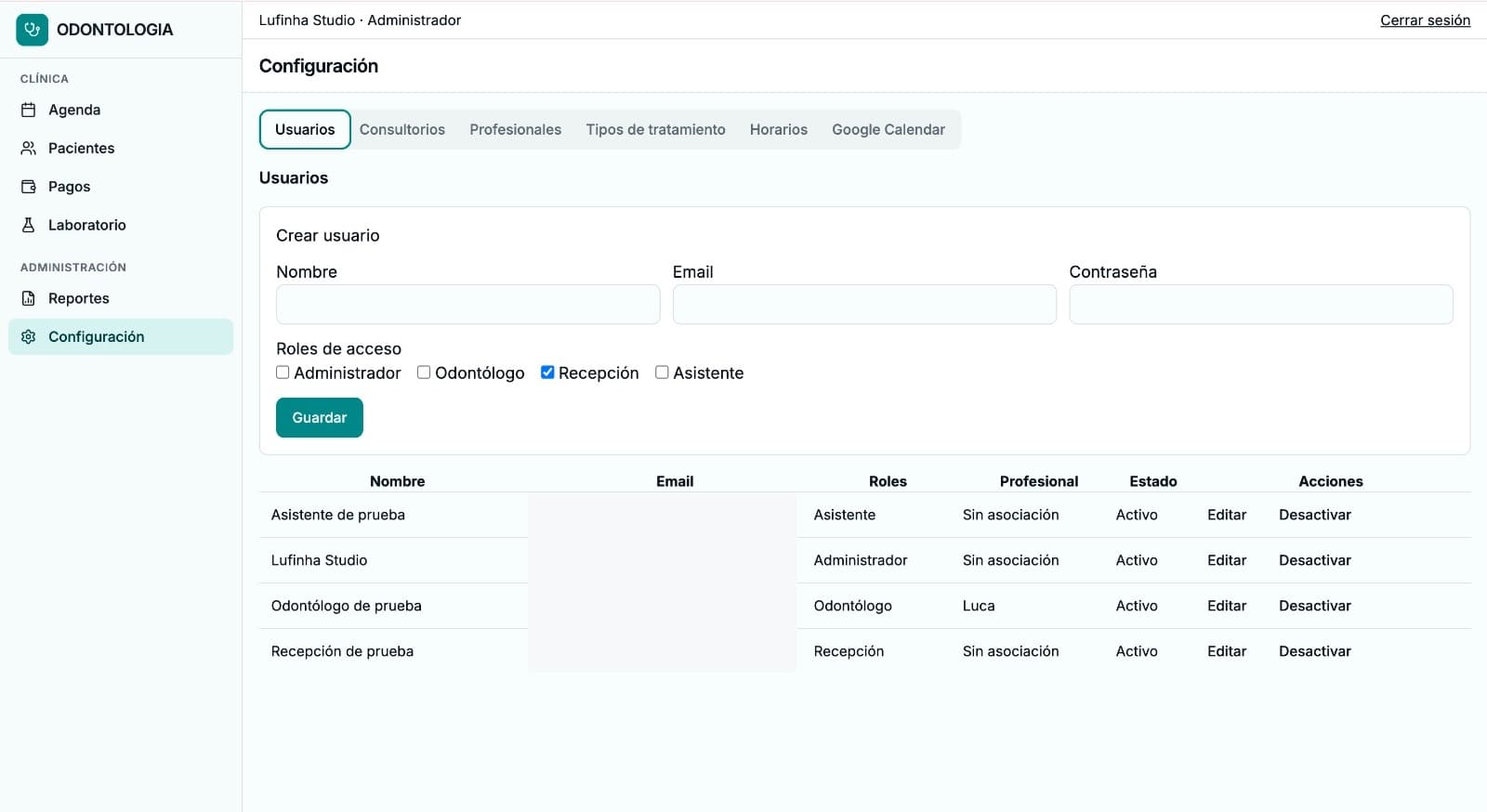Click the 'Lufinha Studio' name cell

(x=319, y=560)
